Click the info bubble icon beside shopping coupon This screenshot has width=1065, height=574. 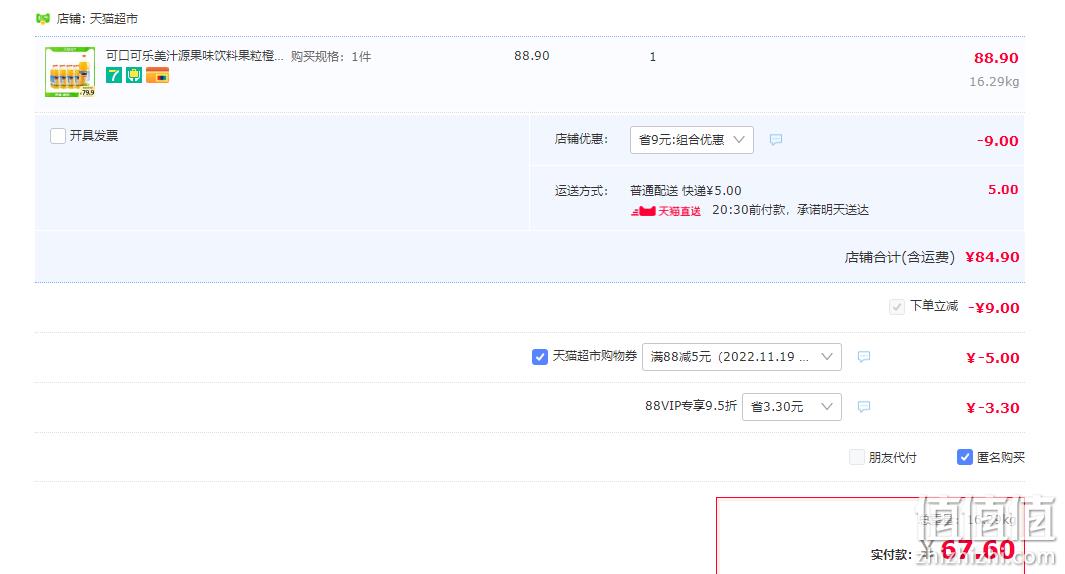tap(864, 357)
